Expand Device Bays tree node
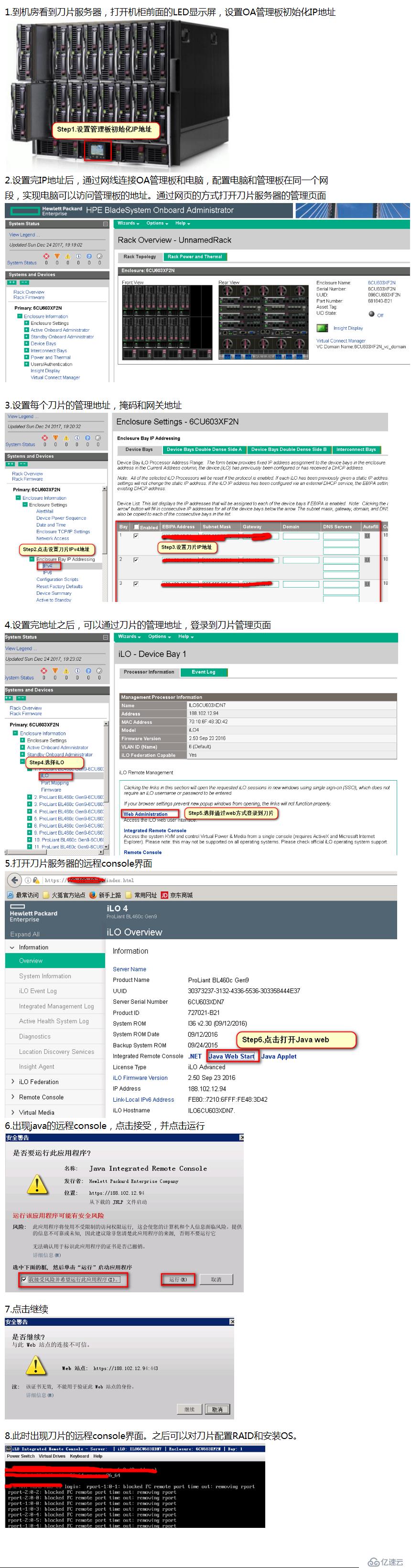Image resolution: width=411 pixels, height=1568 pixels. [26, 344]
